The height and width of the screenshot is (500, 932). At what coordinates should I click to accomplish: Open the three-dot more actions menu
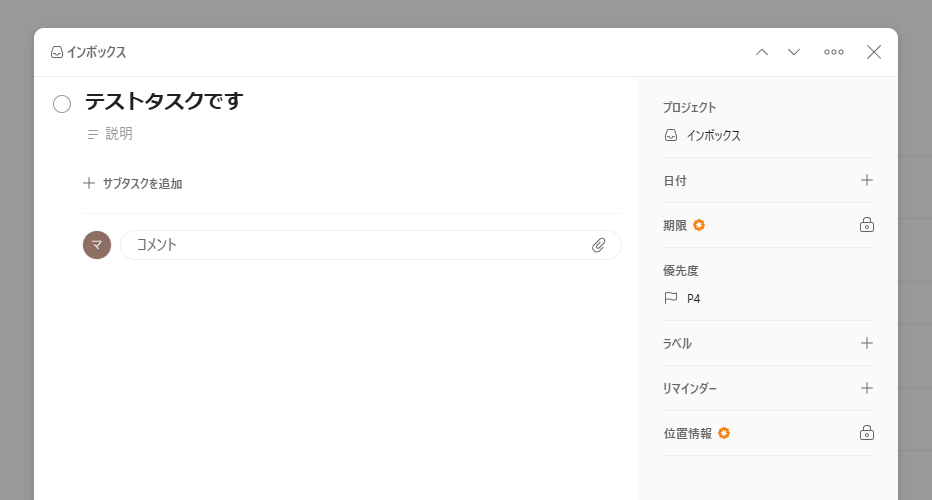tap(833, 52)
